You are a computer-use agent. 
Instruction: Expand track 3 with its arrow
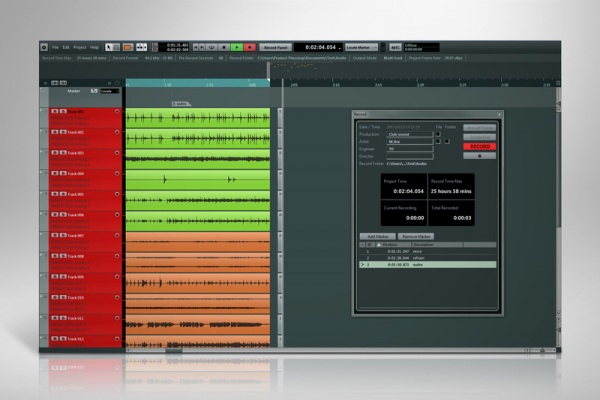pos(41,152)
